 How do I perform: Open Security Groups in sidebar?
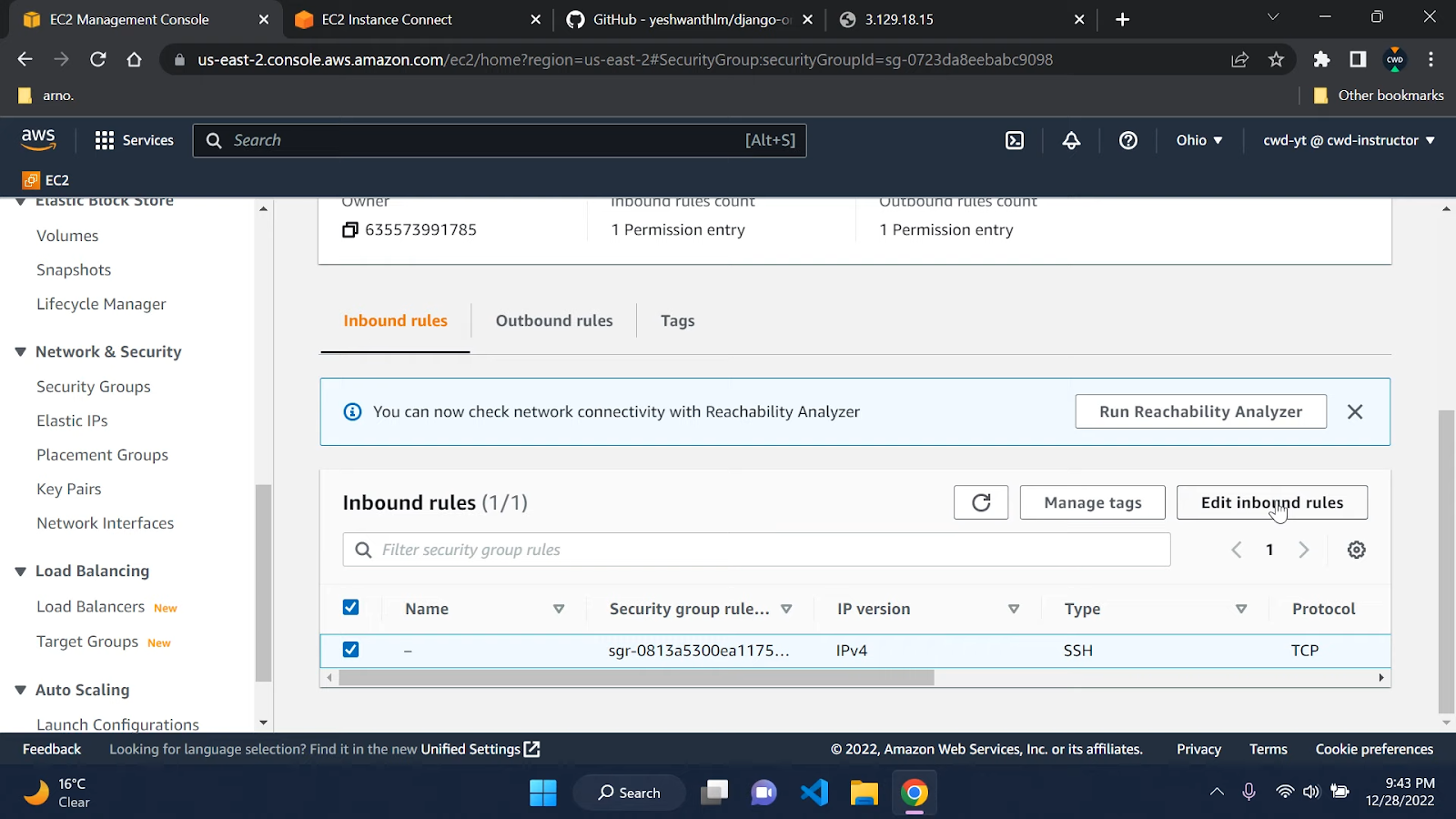[x=94, y=387]
